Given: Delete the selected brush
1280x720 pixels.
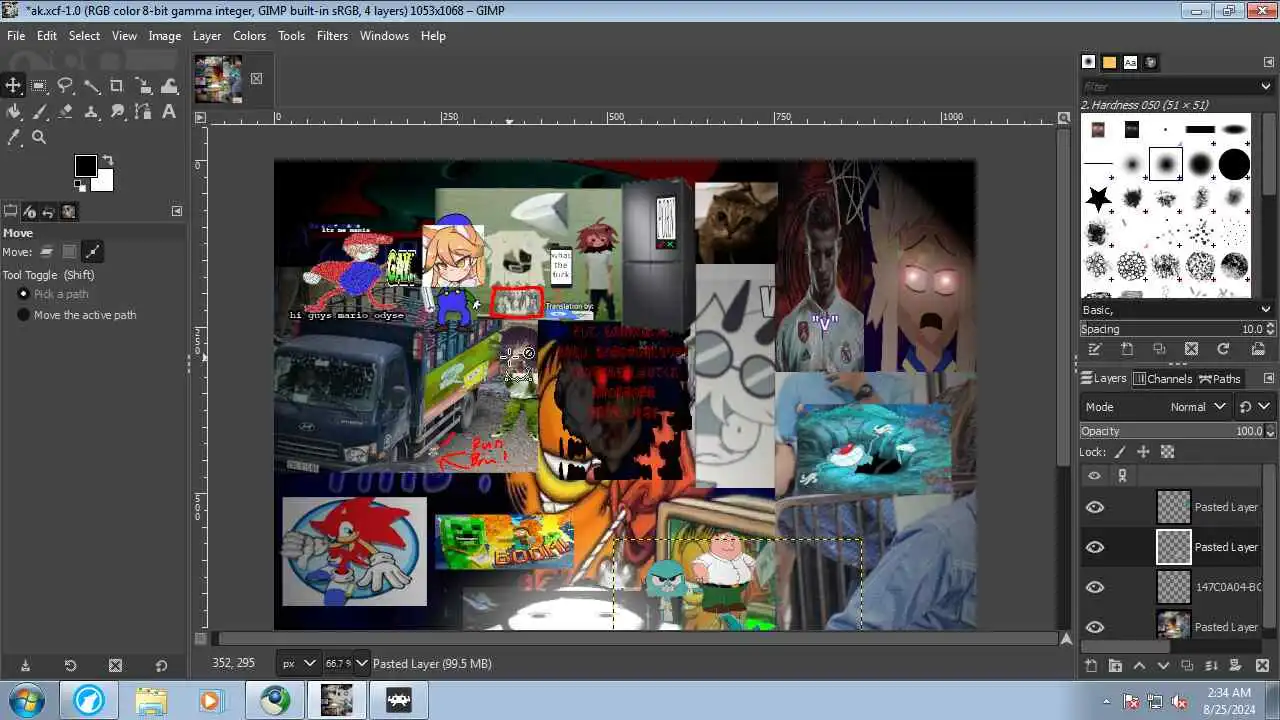Looking at the screenshot, I should 1191,349.
